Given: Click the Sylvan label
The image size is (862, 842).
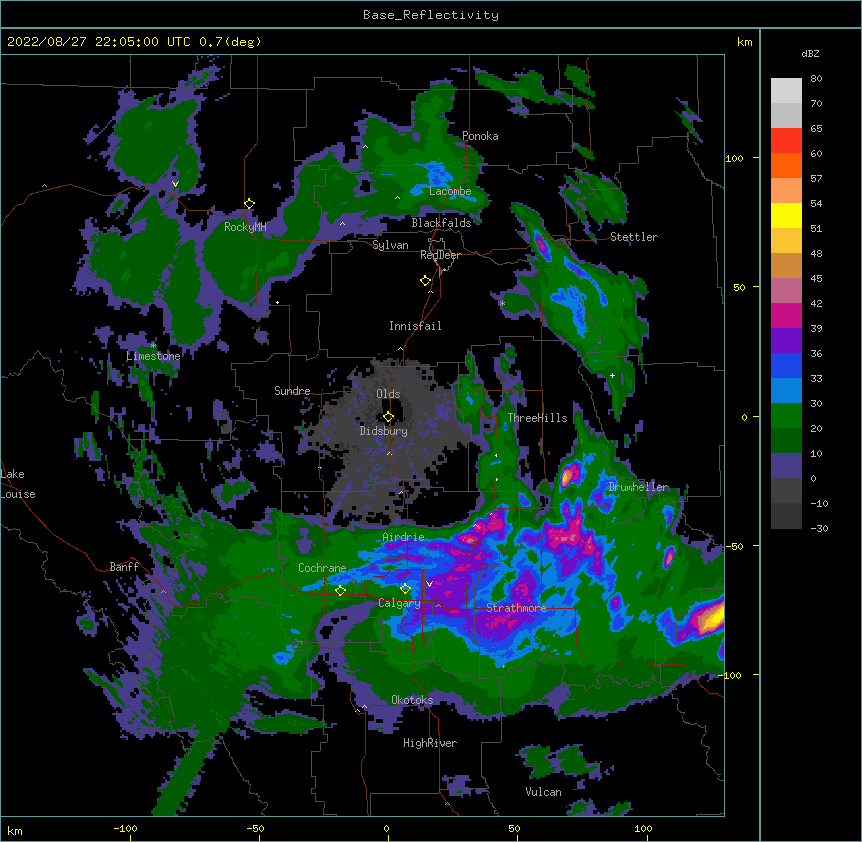Looking at the screenshot, I should coord(390,245).
